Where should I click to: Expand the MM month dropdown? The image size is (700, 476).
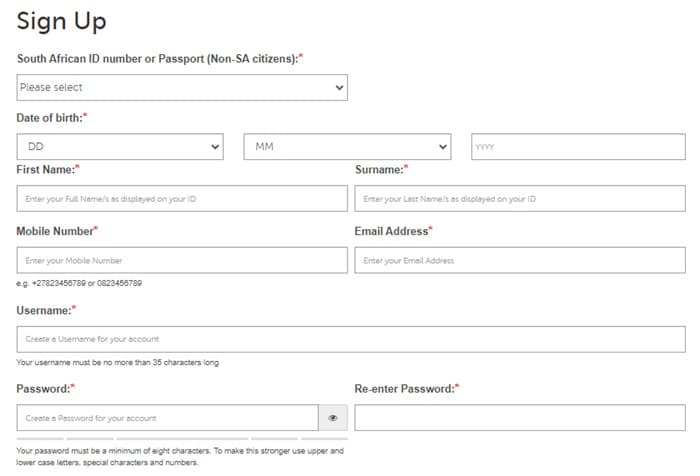tap(347, 146)
